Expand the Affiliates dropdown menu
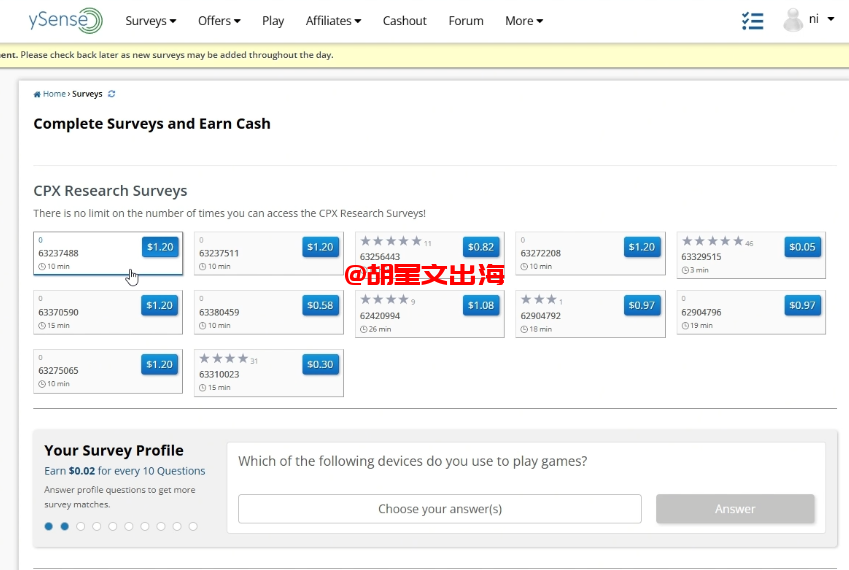Image resolution: width=849 pixels, height=570 pixels. coord(333,21)
